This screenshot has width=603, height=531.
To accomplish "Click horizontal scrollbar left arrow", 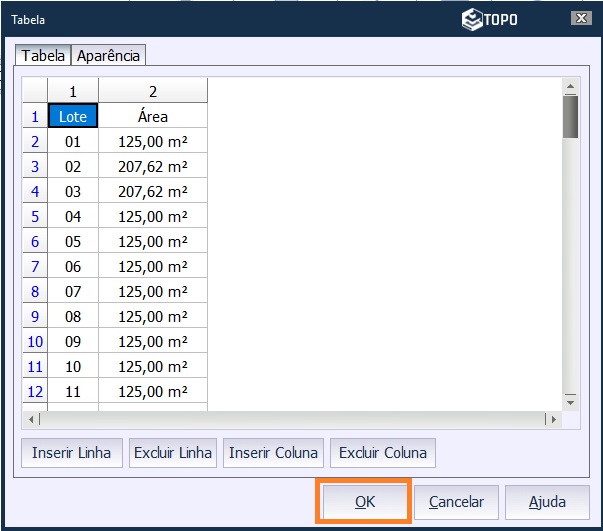I will coord(30,419).
